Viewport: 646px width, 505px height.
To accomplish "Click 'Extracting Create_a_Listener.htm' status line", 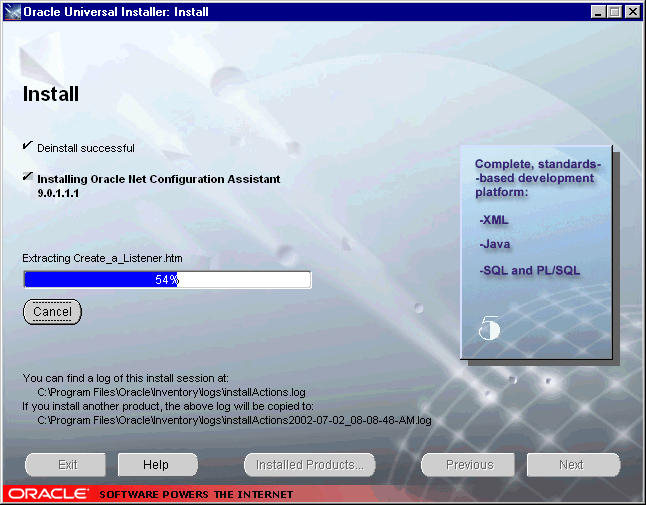I will pos(102,258).
